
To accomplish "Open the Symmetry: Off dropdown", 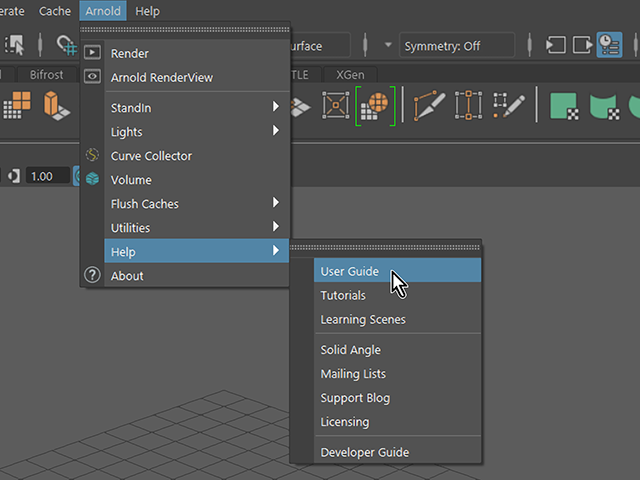I will (457, 46).
